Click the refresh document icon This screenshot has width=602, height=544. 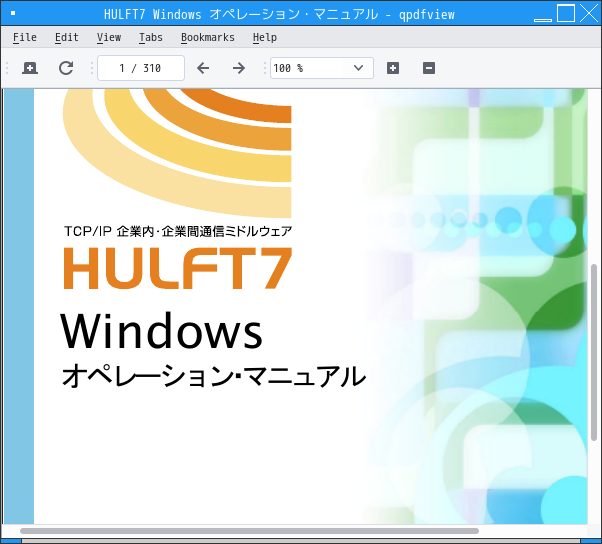(x=66, y=68)
